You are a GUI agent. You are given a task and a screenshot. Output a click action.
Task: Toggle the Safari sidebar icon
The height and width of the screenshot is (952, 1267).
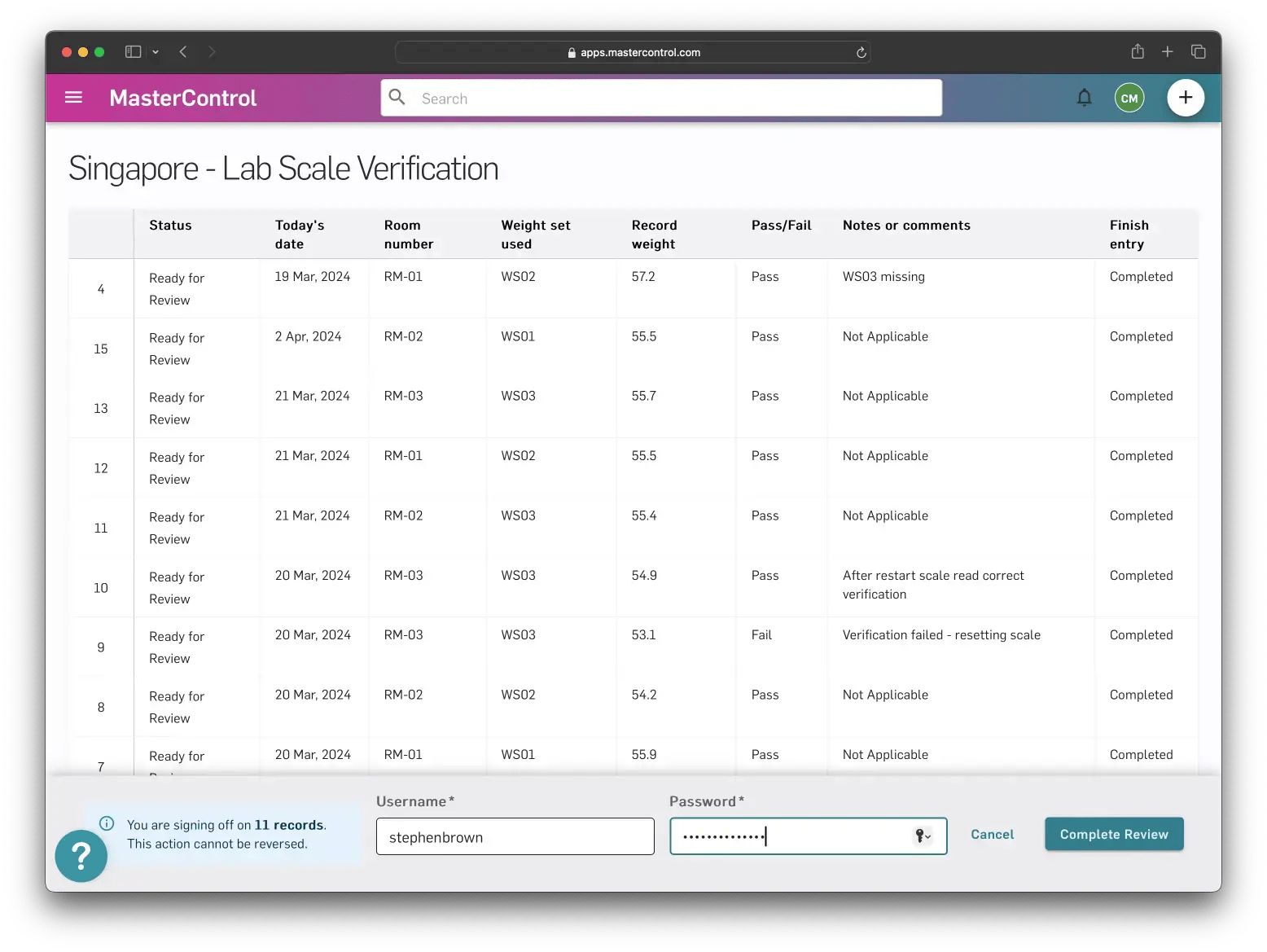(x=133, y=51)
